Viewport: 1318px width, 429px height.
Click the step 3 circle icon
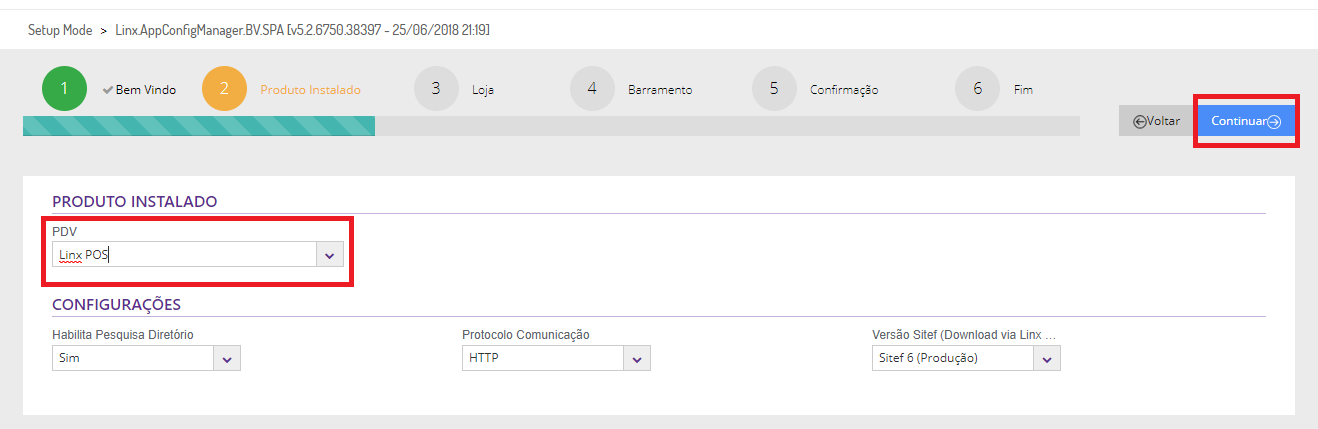(436, 89)
